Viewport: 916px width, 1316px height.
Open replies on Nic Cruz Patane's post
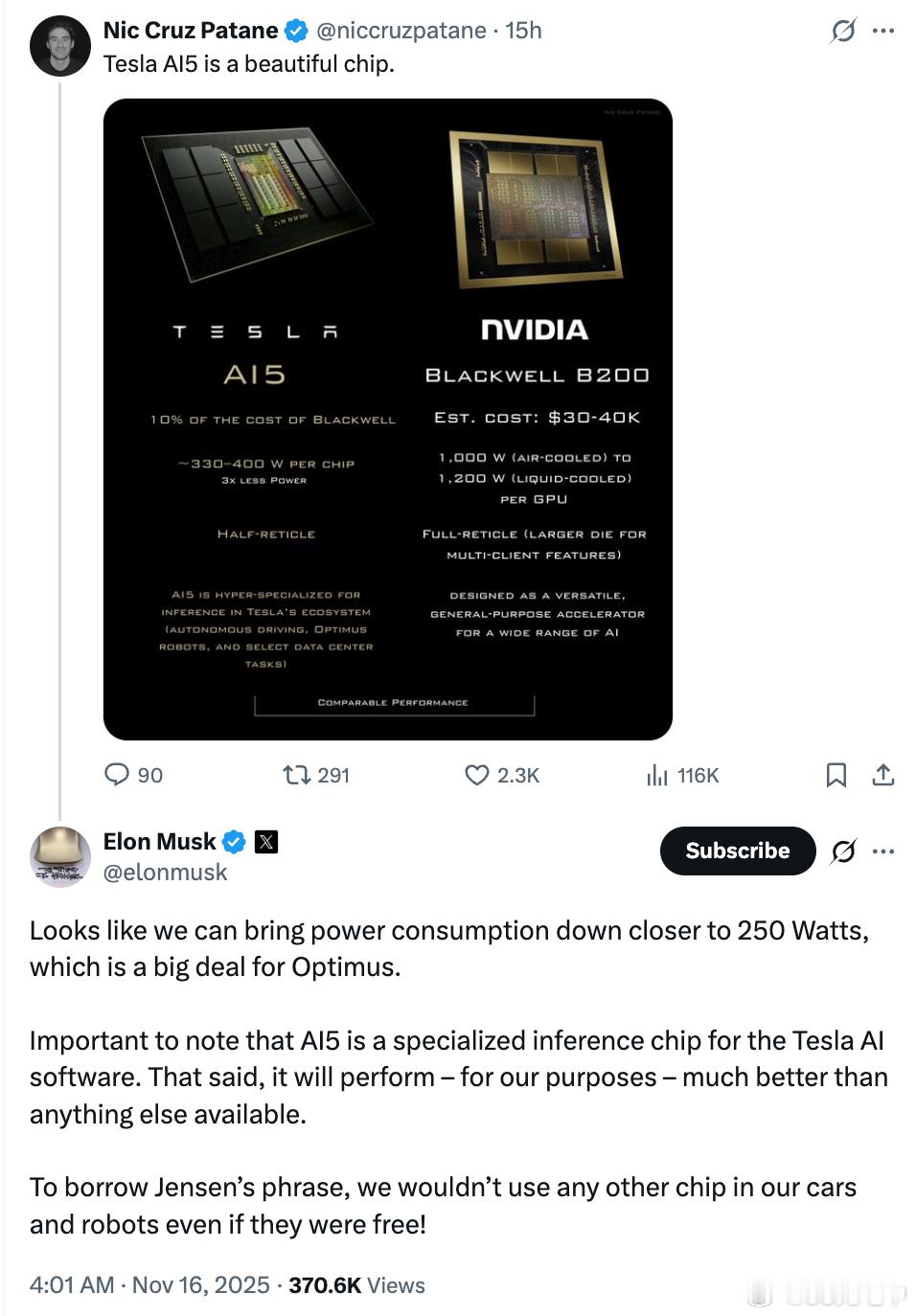pyautogui.click(x=133, y=775)
